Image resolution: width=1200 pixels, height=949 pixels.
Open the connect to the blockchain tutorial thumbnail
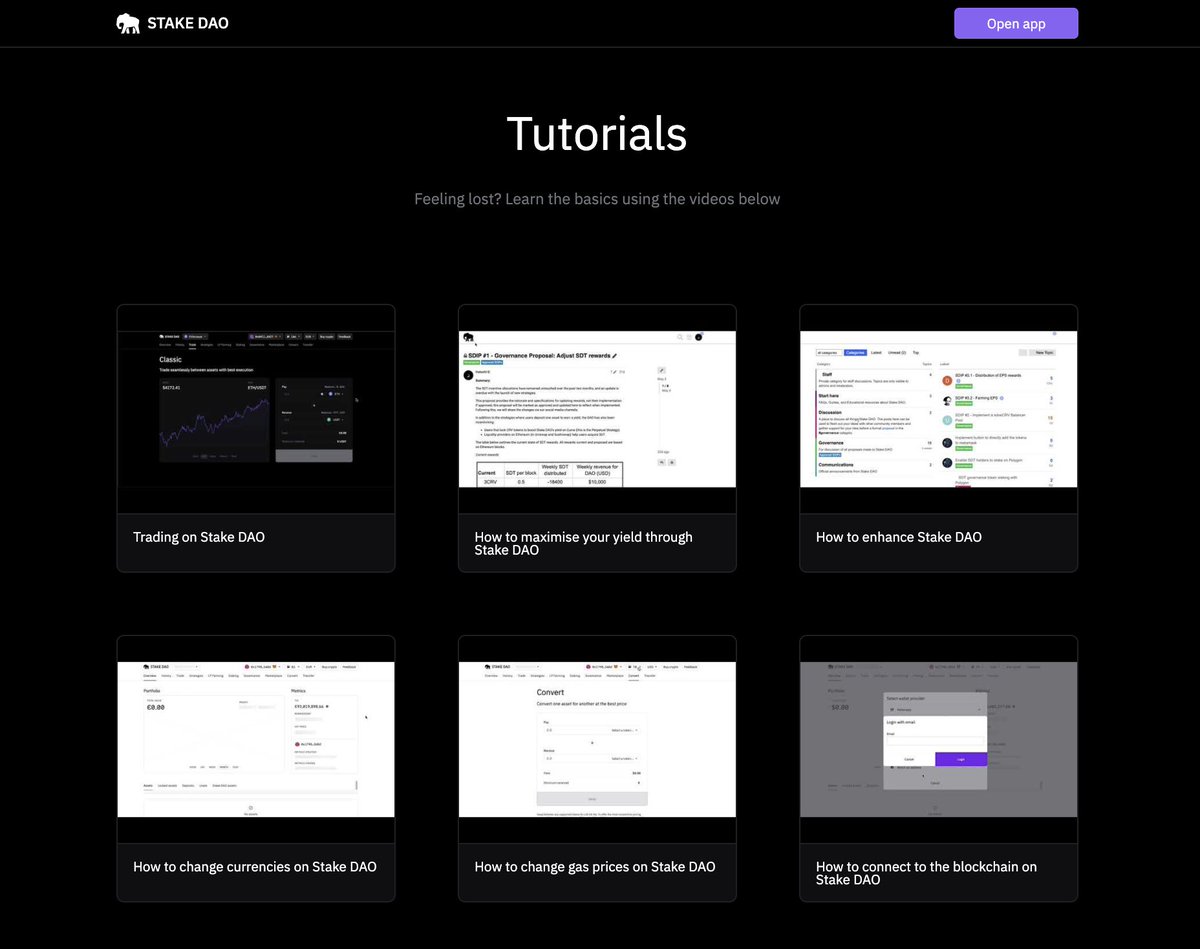pos(939,739)
